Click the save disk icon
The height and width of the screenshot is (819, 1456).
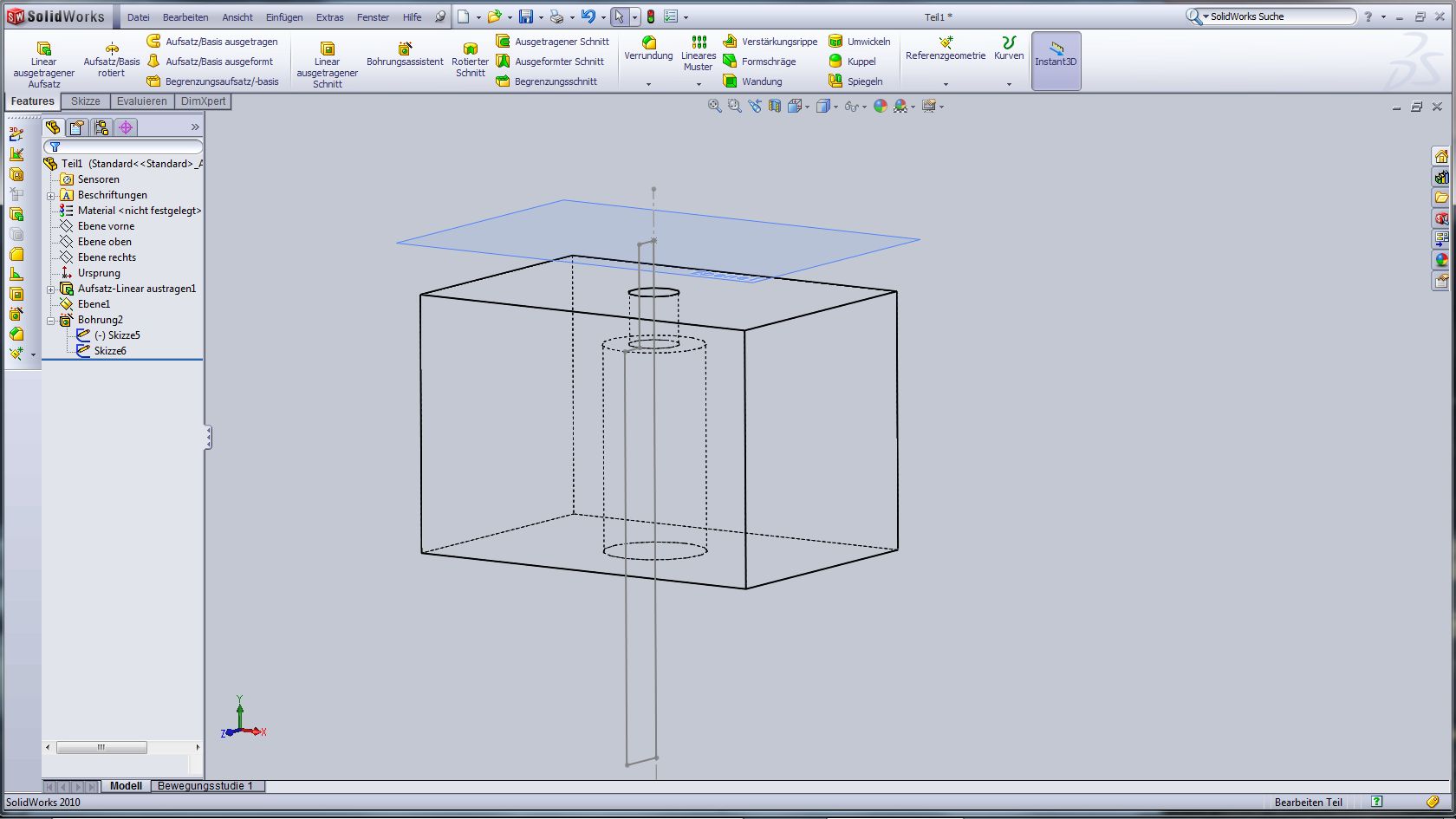525,16
